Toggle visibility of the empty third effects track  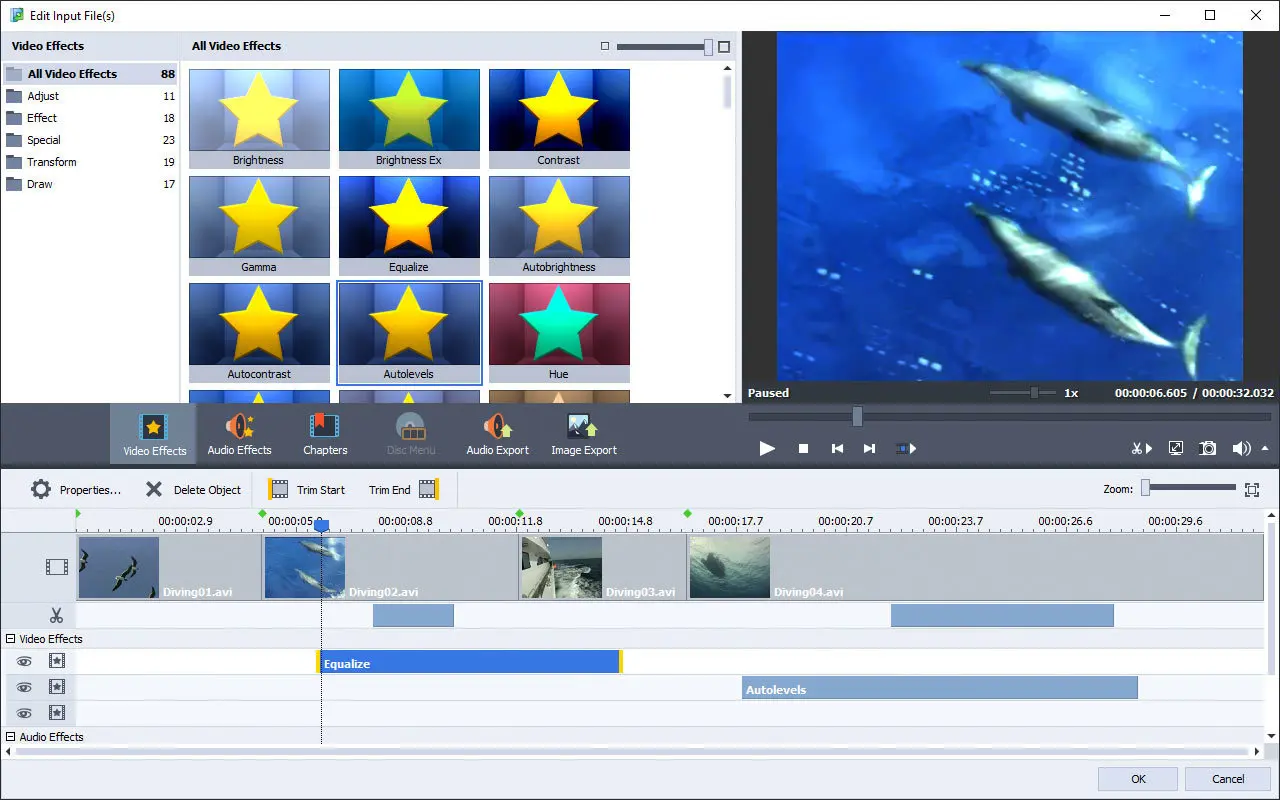point(24,713)
